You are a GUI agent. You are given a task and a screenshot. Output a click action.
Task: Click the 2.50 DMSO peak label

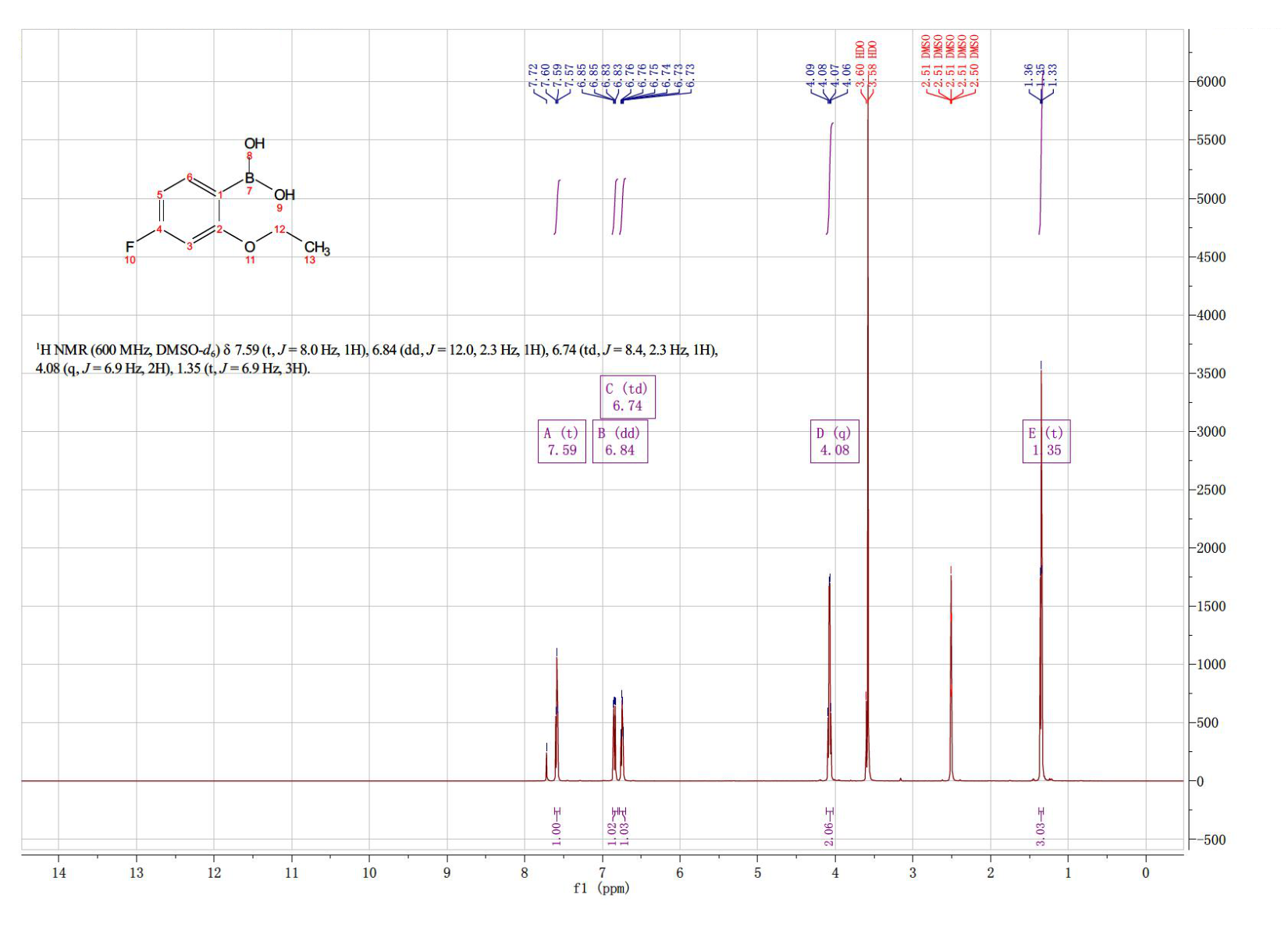974,61
